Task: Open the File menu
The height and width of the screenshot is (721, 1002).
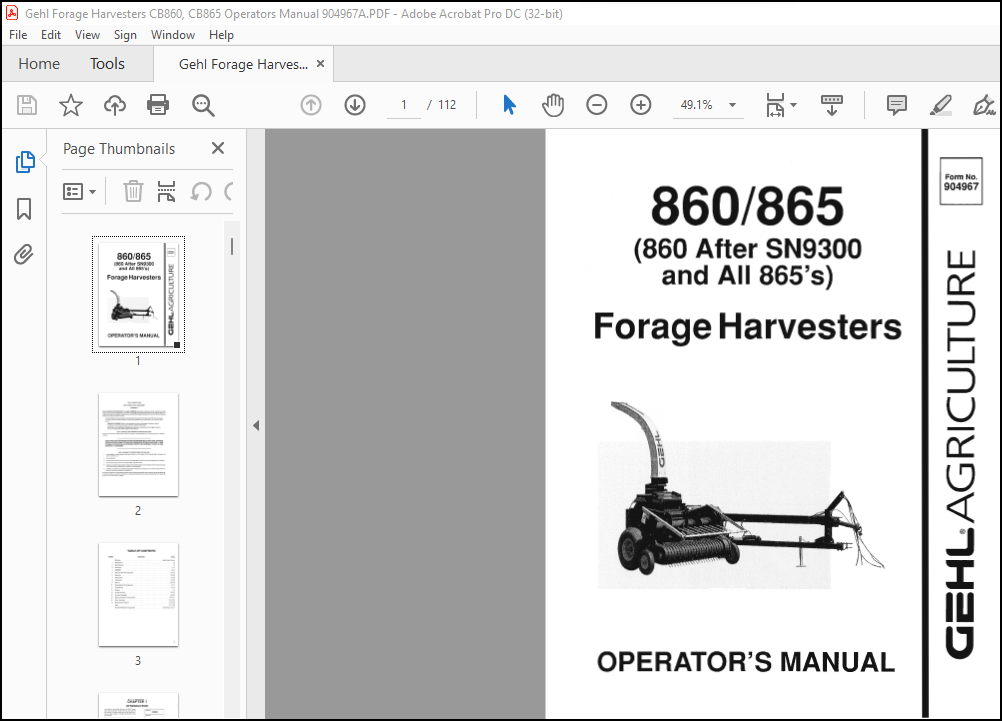Action: click(18, 35)
